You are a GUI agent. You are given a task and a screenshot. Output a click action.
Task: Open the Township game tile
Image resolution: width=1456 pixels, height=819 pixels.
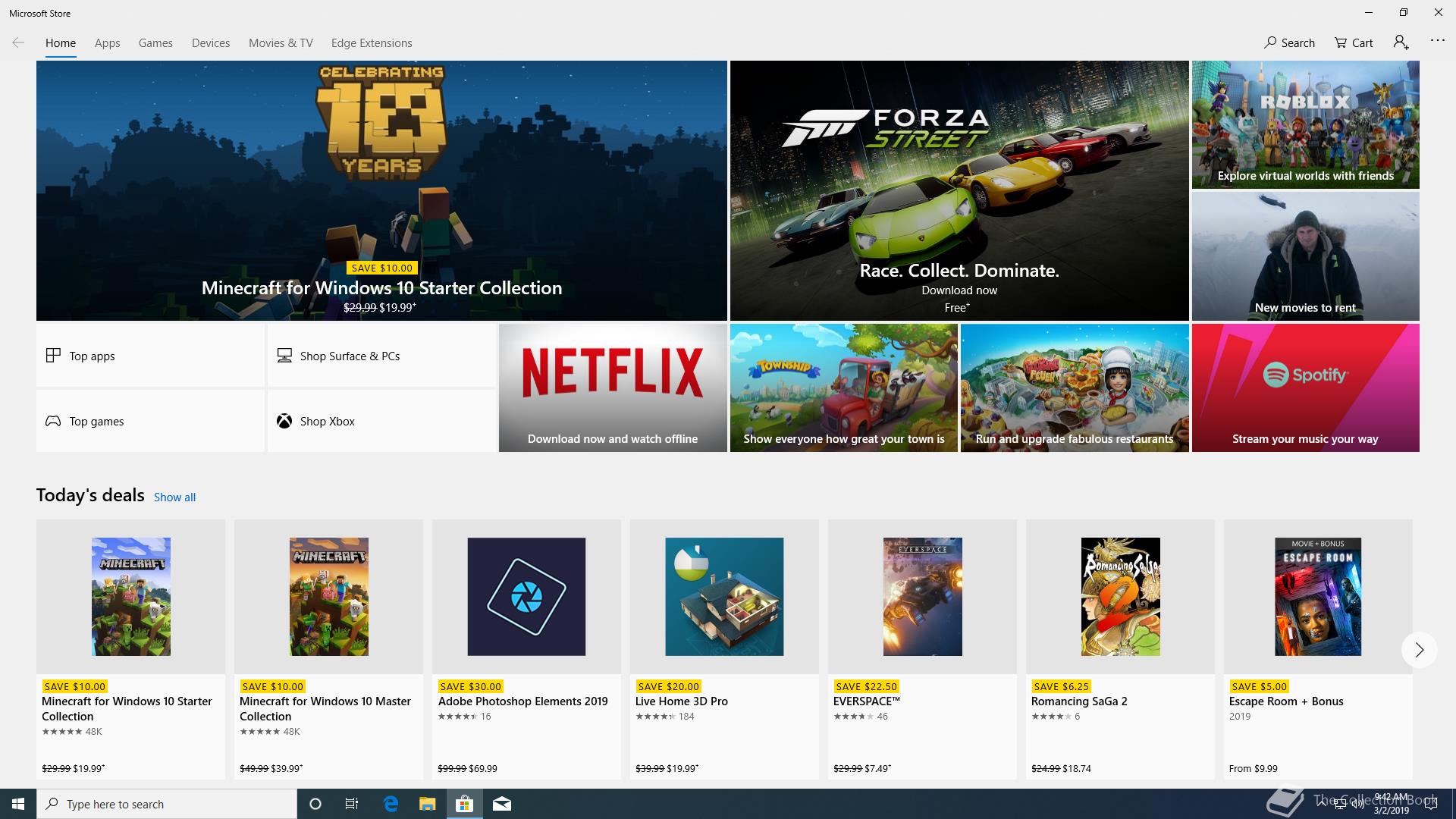(843, 388)
